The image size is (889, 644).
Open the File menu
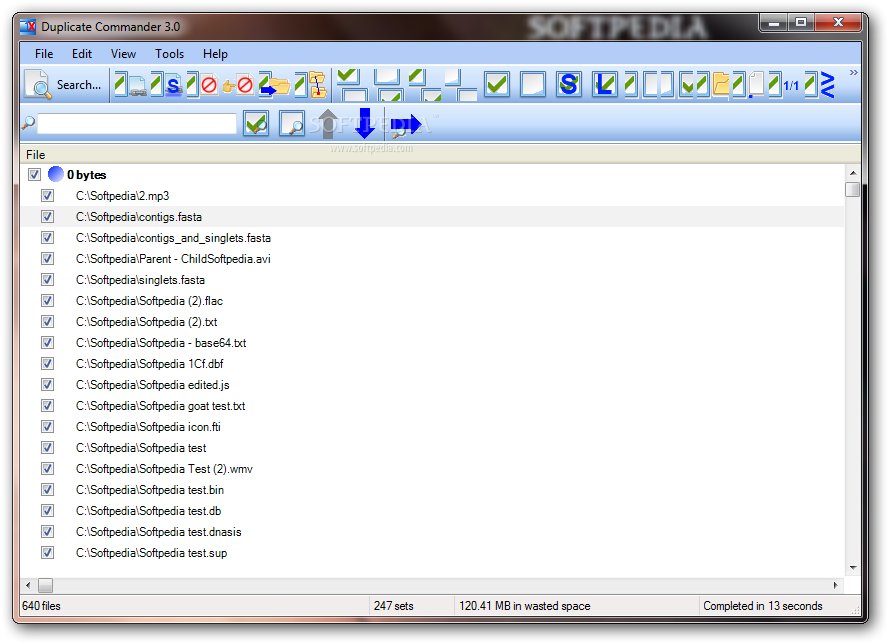[44, 54]
